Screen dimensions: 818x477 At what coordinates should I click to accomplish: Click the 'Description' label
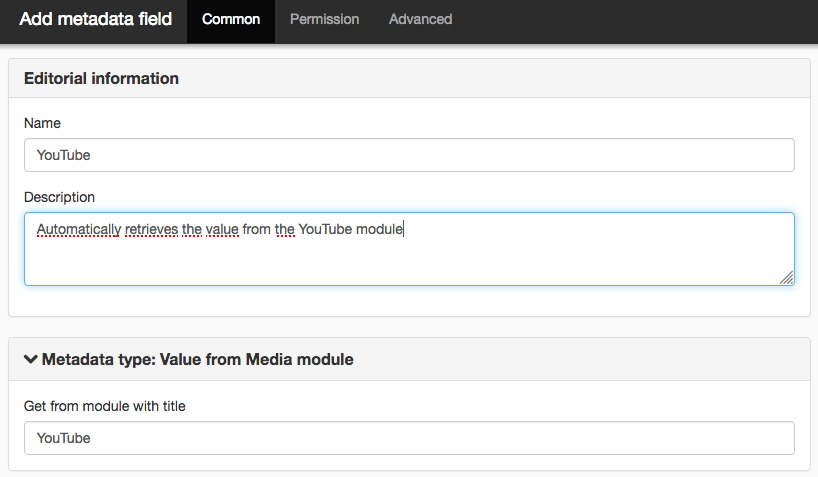(x=59, y=197)
